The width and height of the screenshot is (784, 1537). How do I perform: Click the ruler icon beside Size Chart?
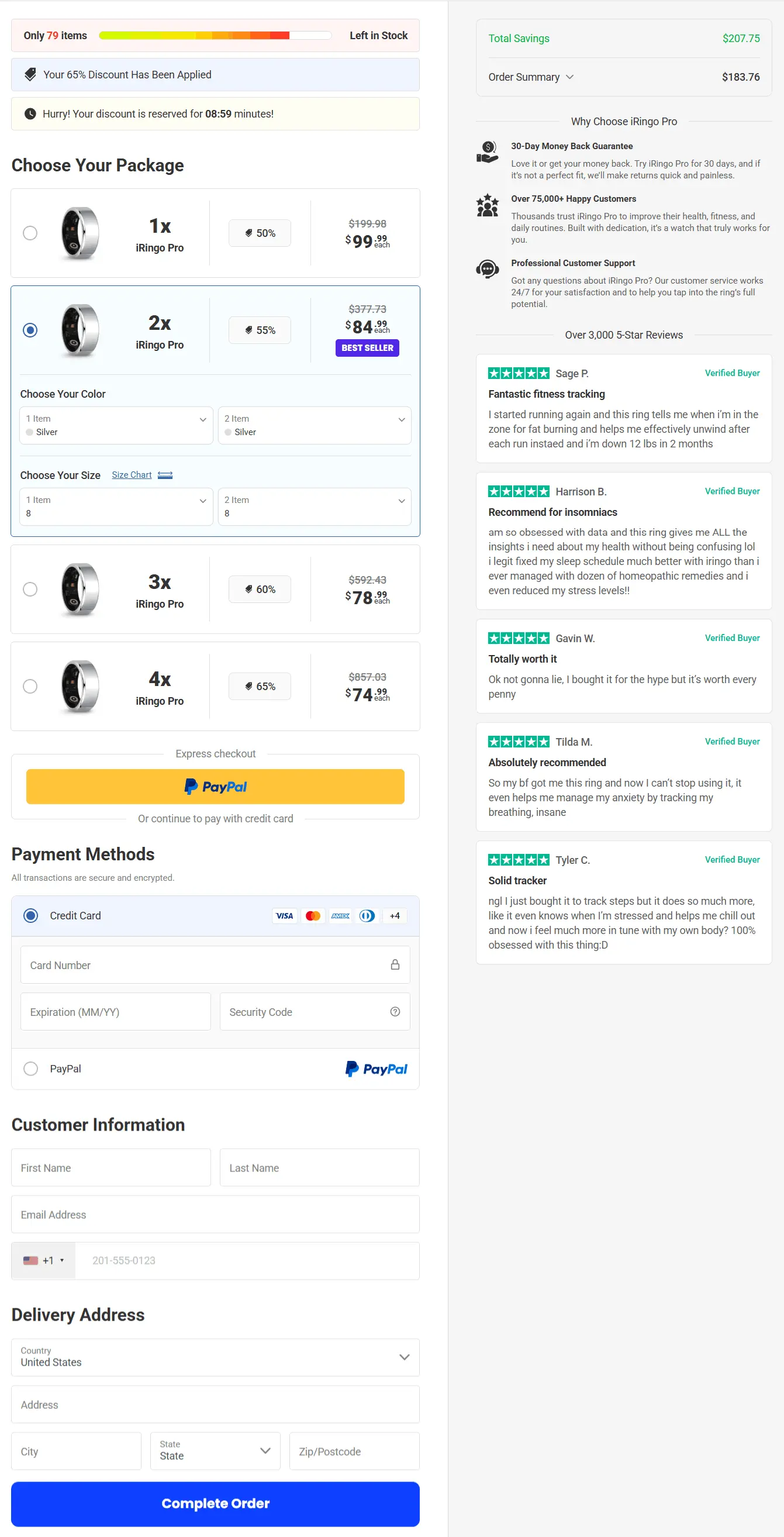pyautogui.click(x=165, y=474)
